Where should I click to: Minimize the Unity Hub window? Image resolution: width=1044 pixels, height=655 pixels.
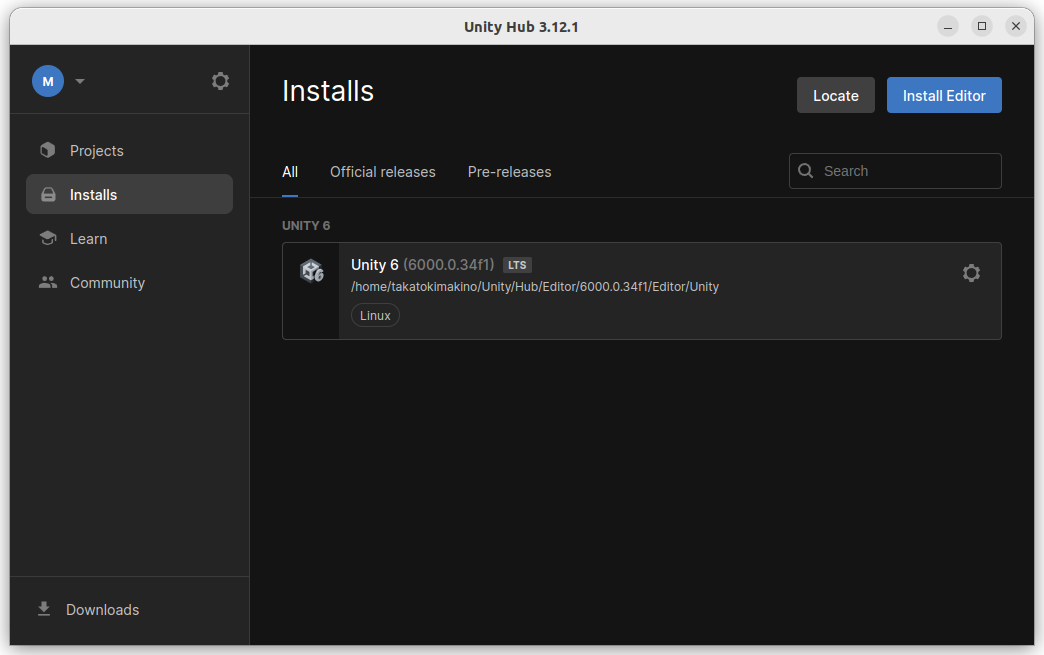coord(947,27)
